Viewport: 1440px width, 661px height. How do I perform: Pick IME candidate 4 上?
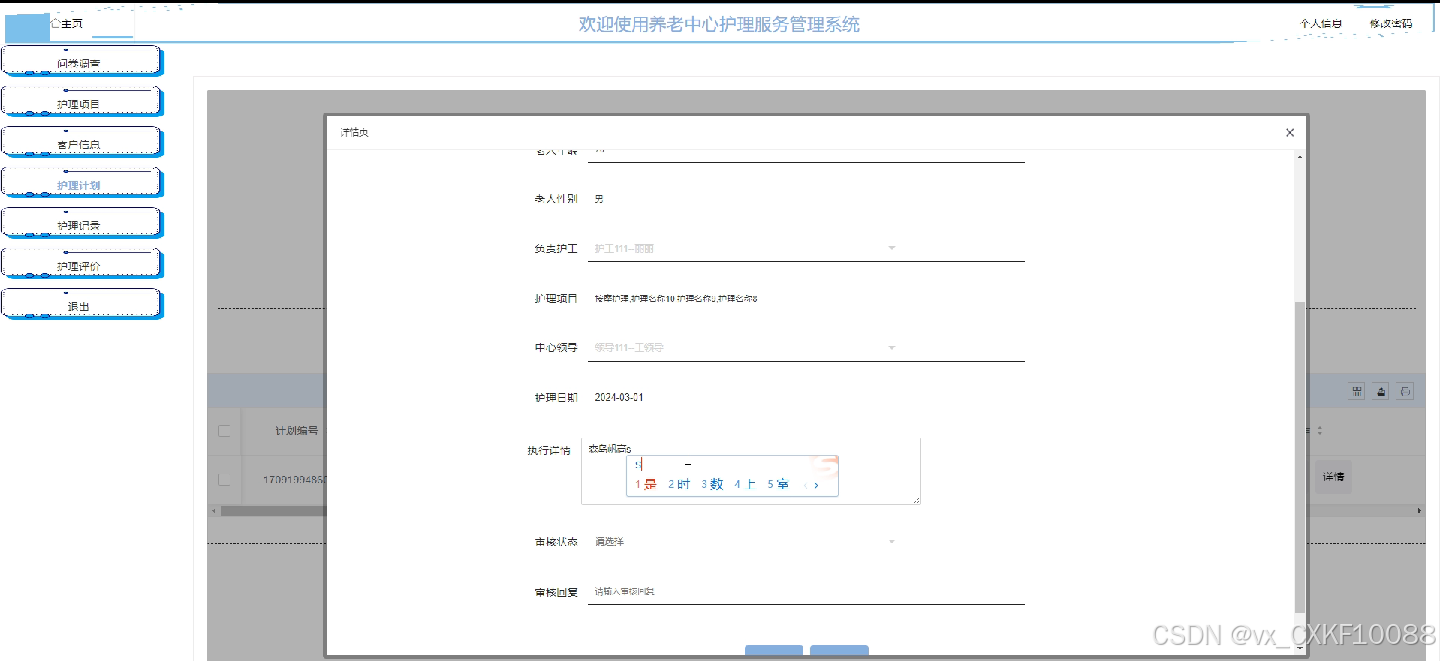pyautogui.click(x=745, y=484)
